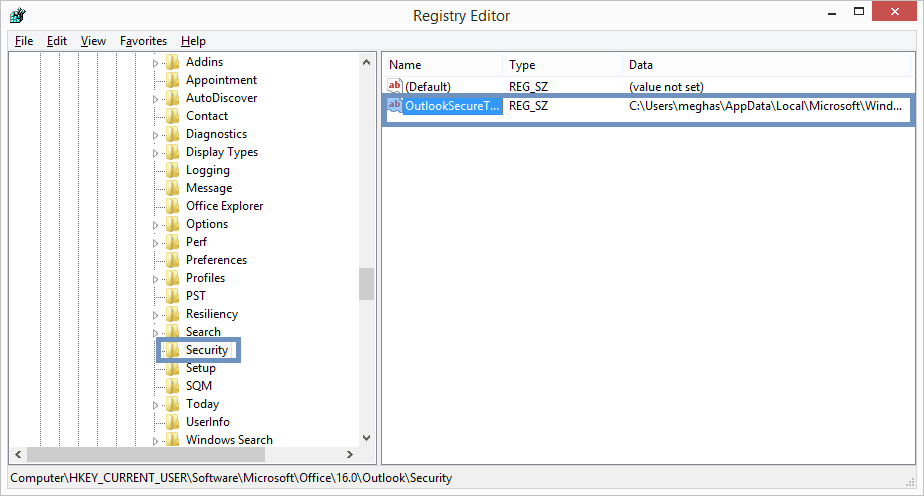924x496 pixels.
Task: Click the tree's horizontal scrollbar right arrow
Action: pos(349,454)
